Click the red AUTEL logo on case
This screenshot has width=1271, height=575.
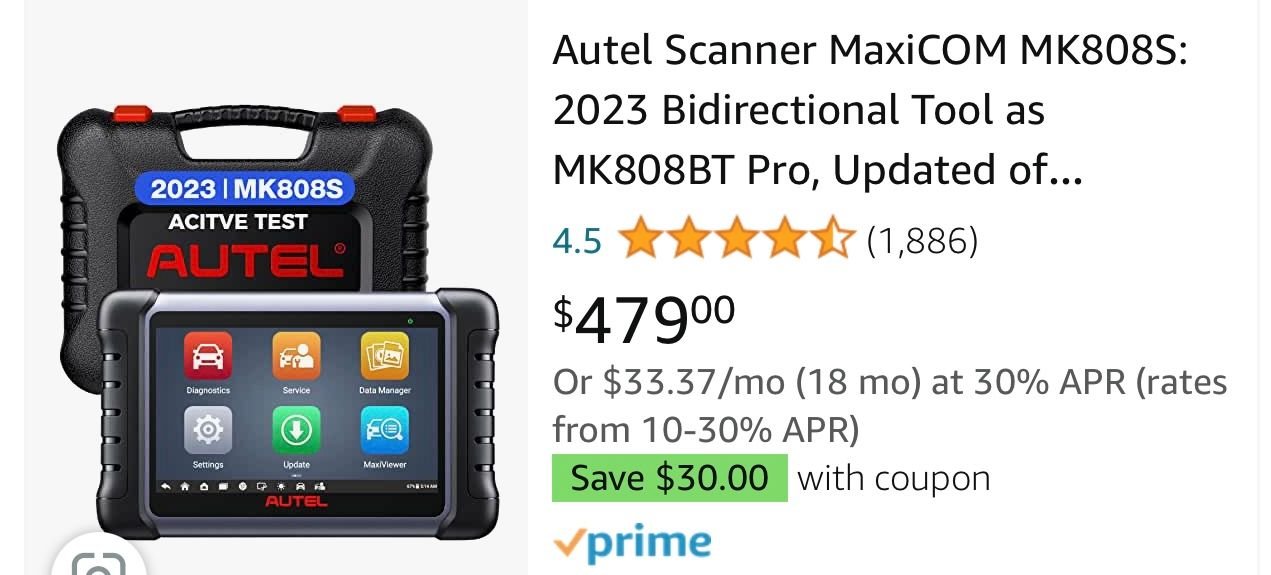pos(246,260)
